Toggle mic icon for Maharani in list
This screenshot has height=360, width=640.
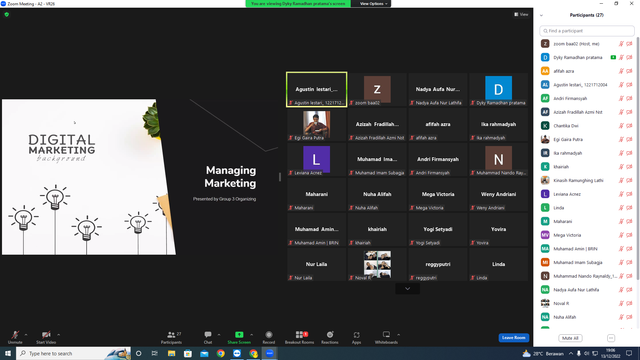(621, 221)
